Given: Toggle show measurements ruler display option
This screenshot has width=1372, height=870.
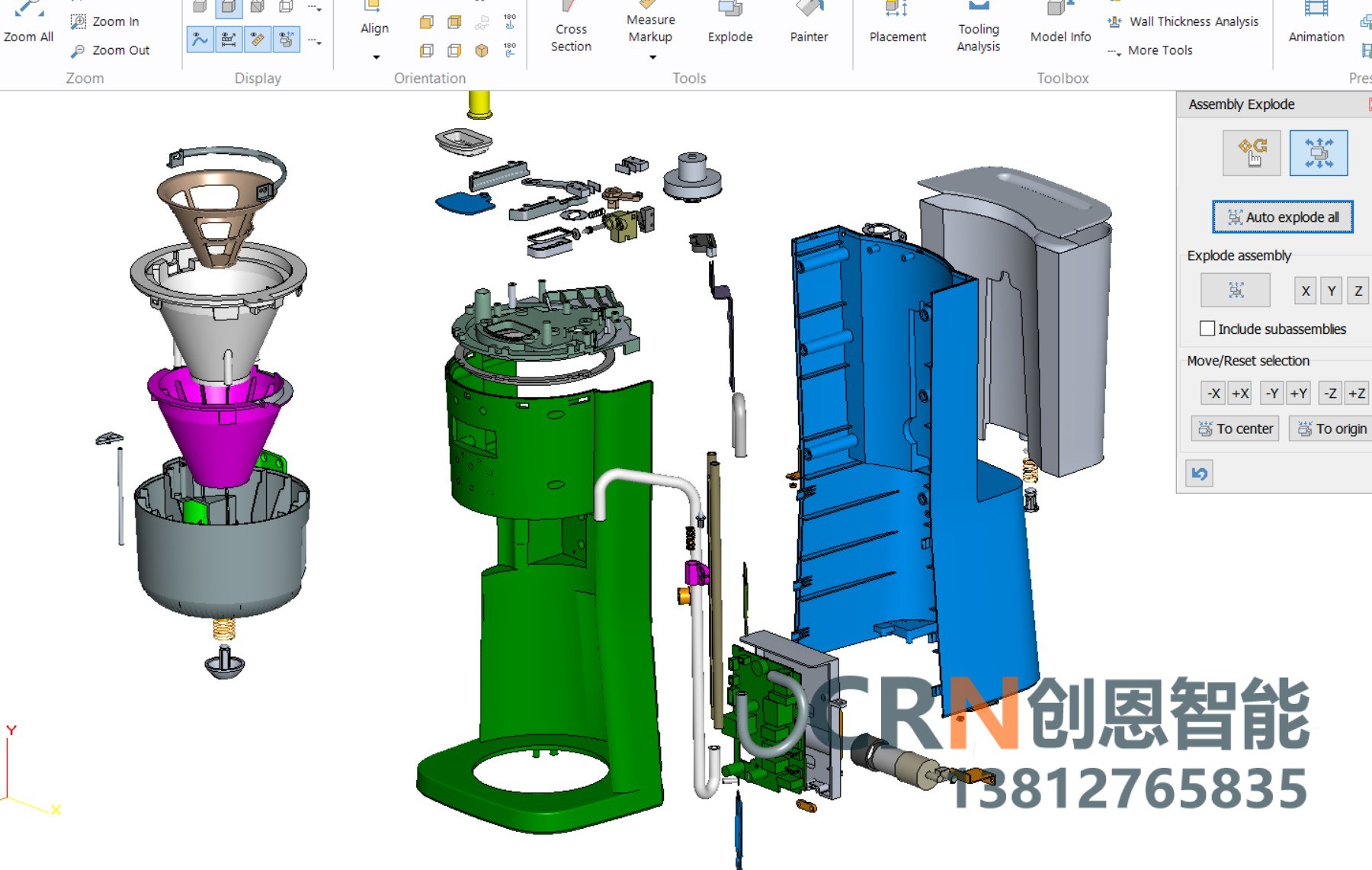Looking at the screenshot, I should [x=258, y=39].
